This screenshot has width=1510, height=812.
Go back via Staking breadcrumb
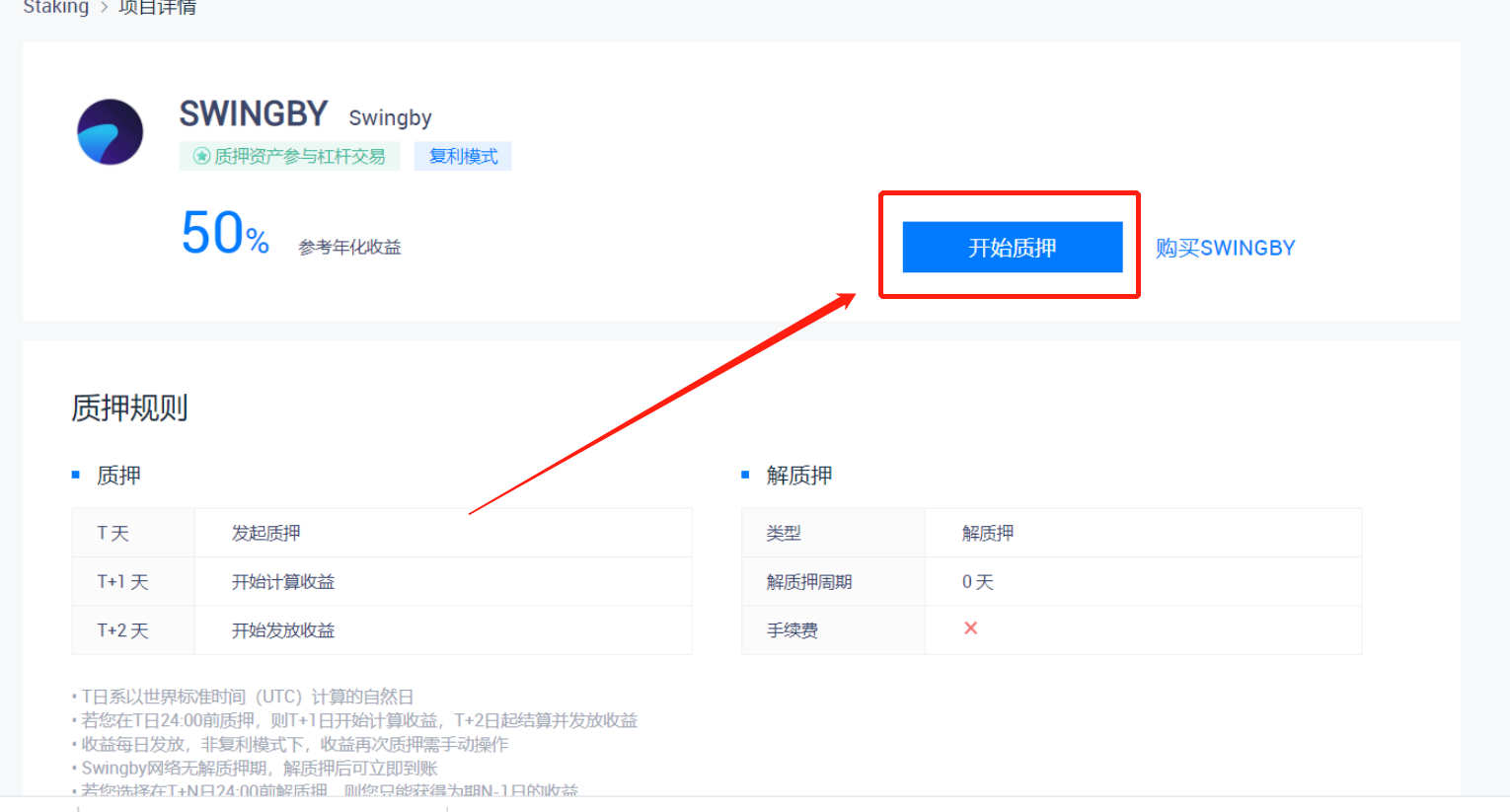pyautogui.click(x=56, y=8)
